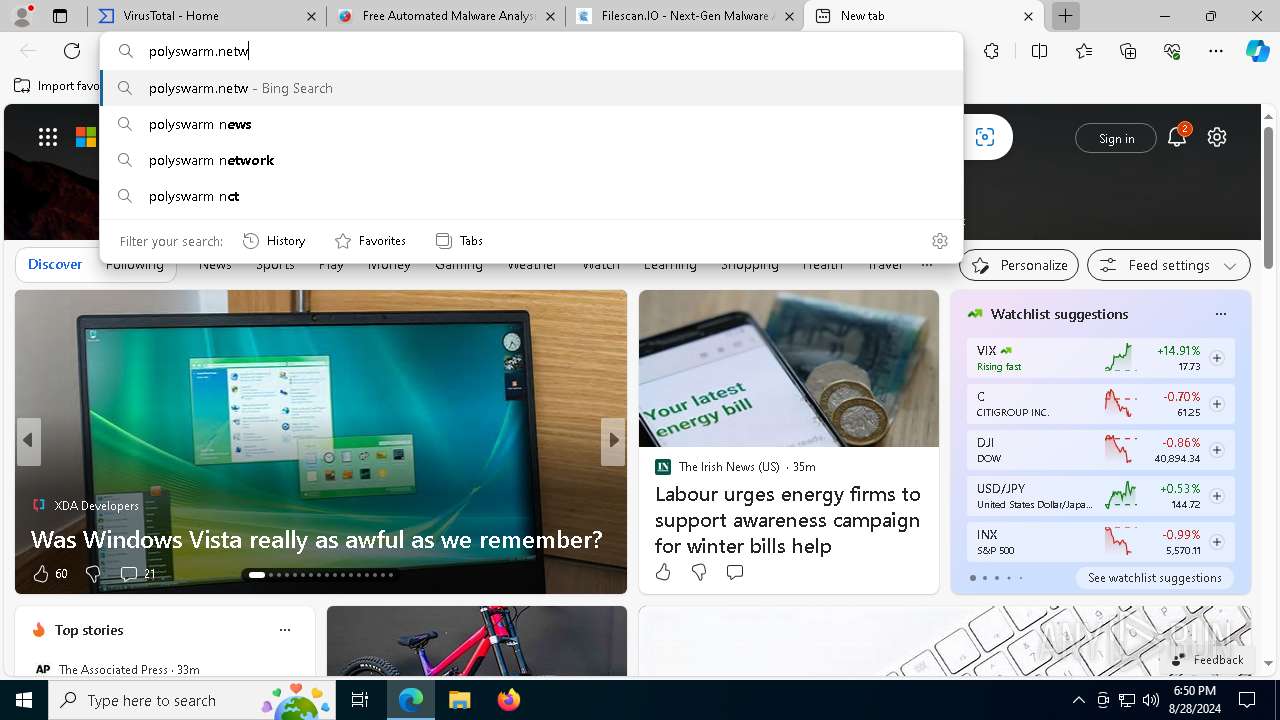The width and height of the screenshot is (1280, 720).
Task: Toggle the Split screen icon
Action: click(x=1039, y=51)
